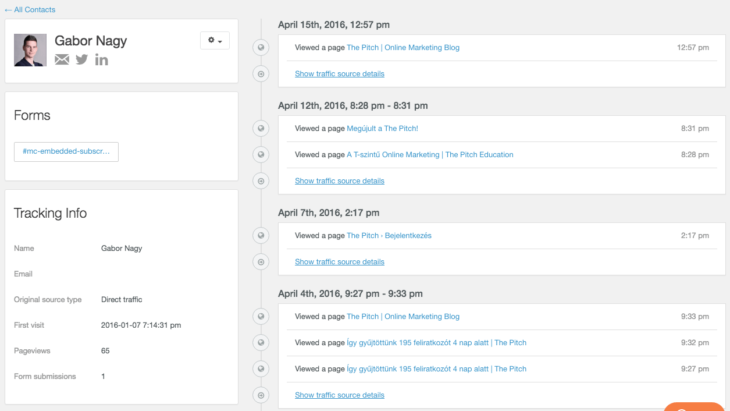Click the globe icon for 9:32 pm view
The height and width of the screenshot is (411, 730).
click(261, 343)
